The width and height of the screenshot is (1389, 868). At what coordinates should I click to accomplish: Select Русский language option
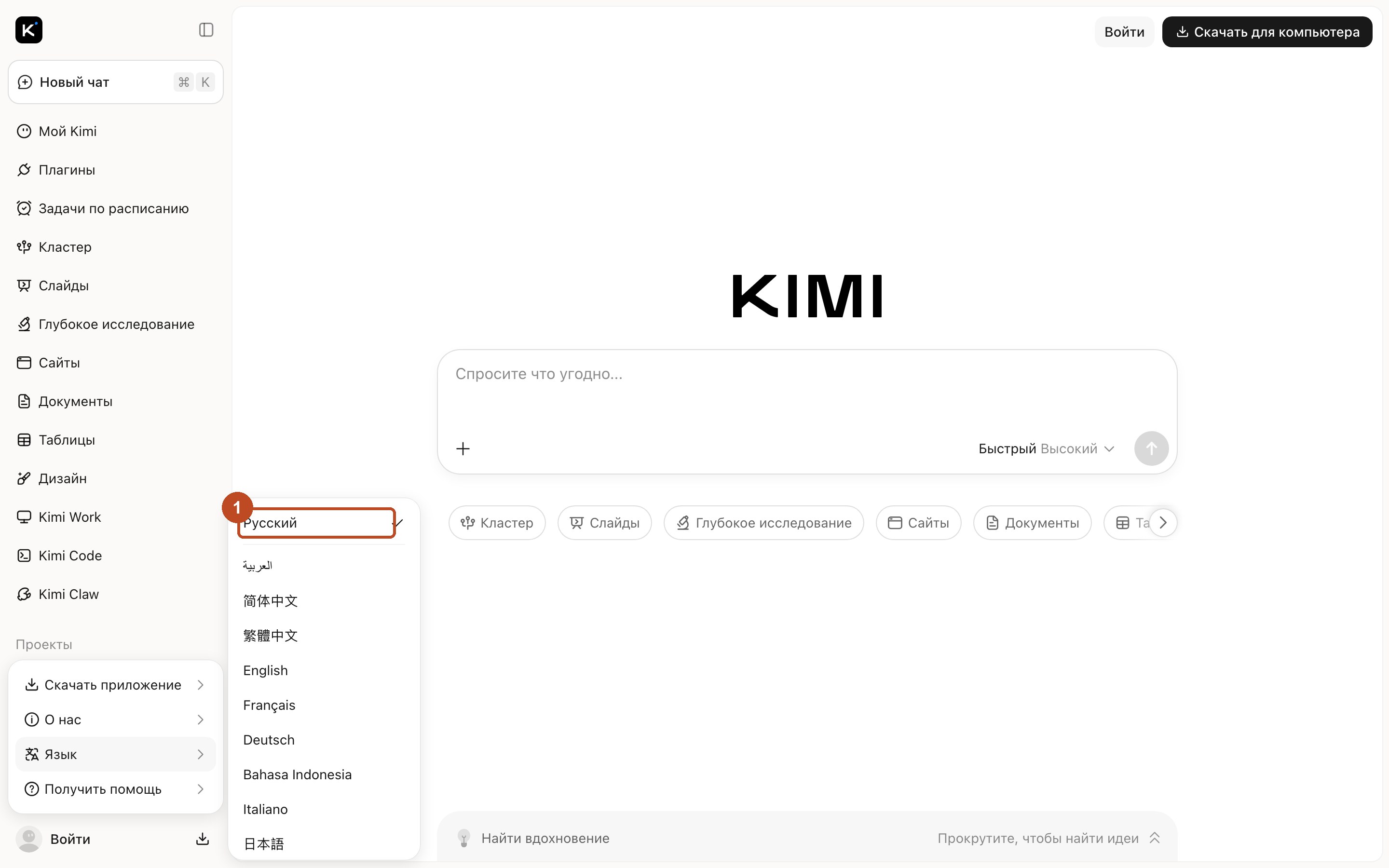click(x=324, y=523)
